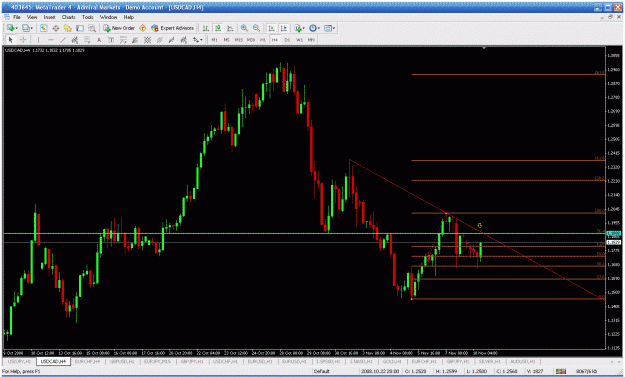Open a new chart with the New Chart icon

point(11,28)
